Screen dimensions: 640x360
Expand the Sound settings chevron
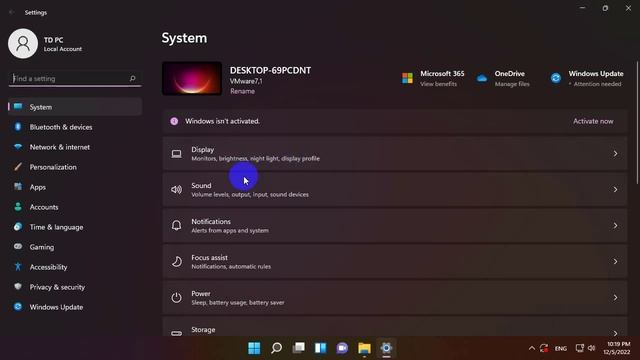(x=615, y=190)
